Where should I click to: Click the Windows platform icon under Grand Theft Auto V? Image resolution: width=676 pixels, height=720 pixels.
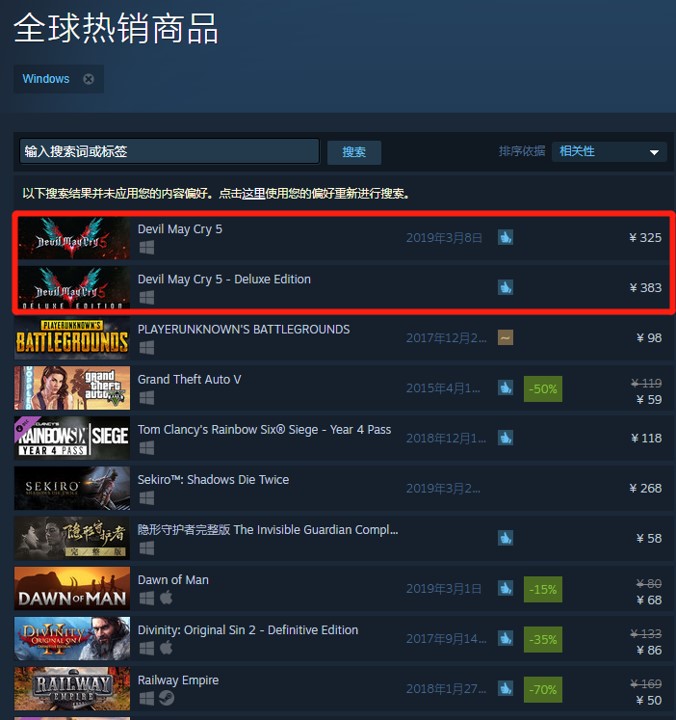(146, 398)
